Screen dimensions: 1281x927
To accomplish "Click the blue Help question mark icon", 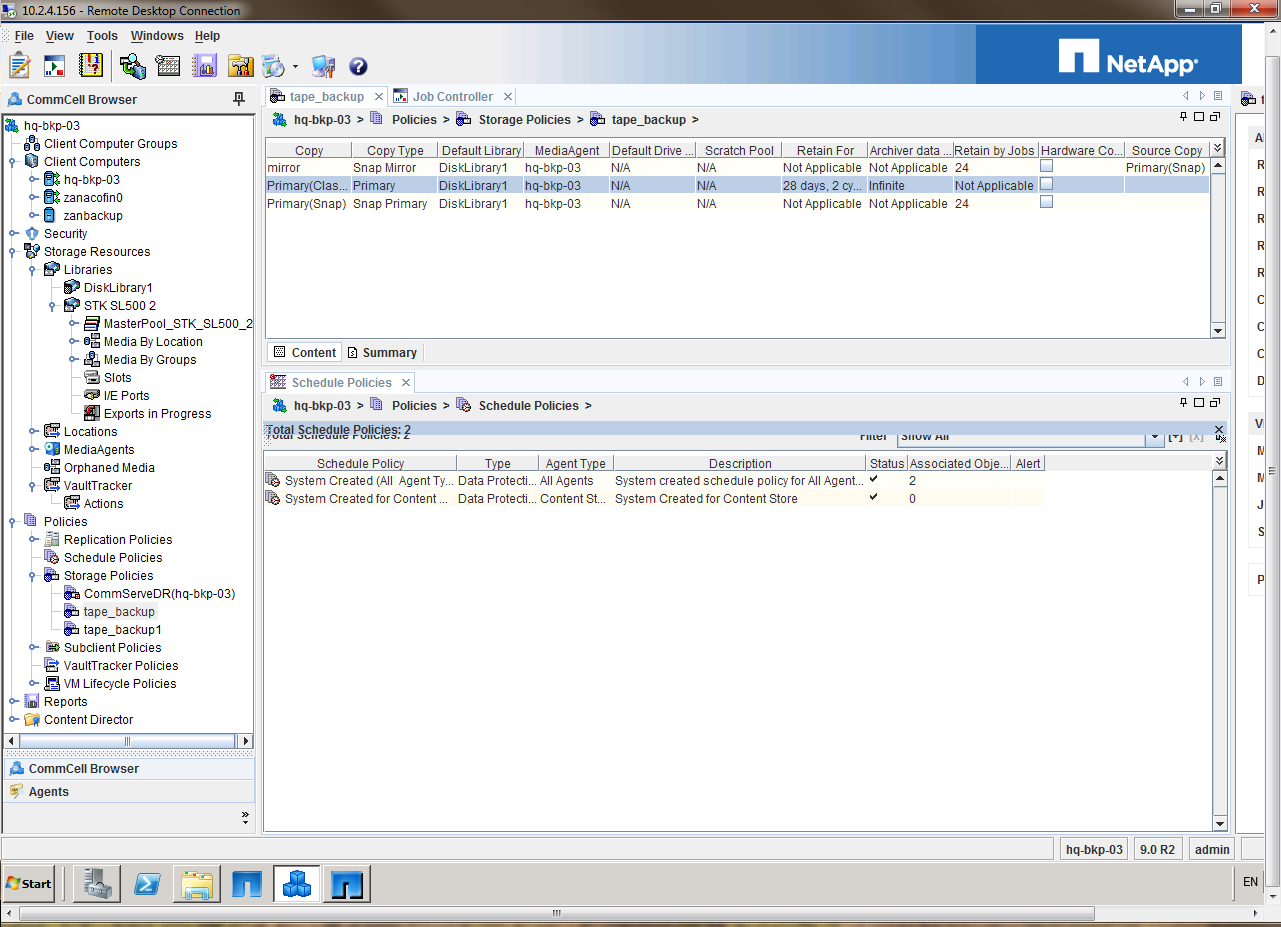I will (x=358, y=66).
